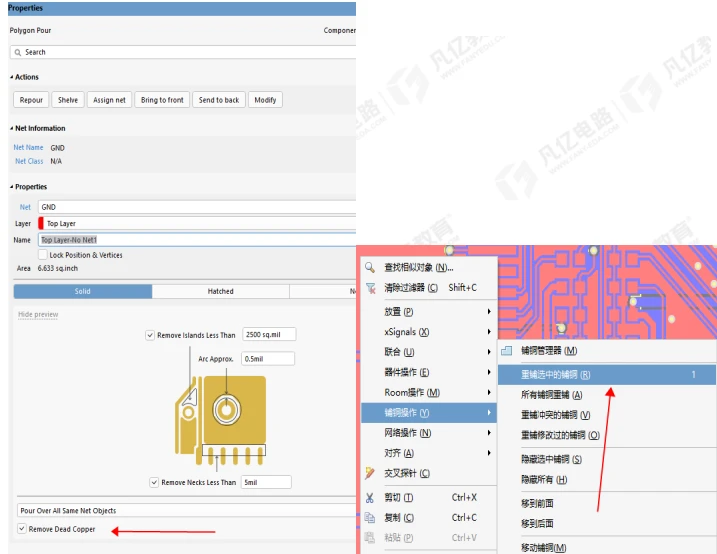Collapse the Actions section
This screenshot has width=717, height=554.
tap(11, 77)
